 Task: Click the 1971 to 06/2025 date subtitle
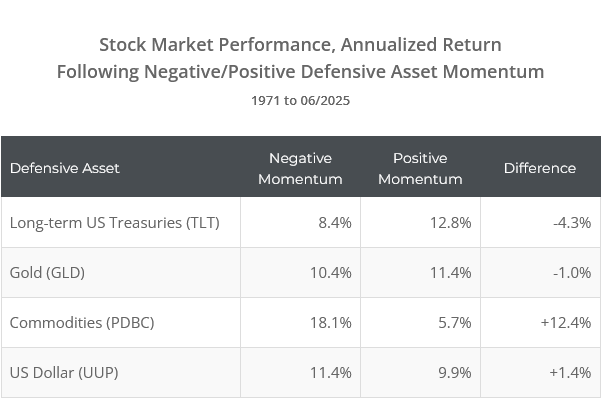[x=300, y=101]
